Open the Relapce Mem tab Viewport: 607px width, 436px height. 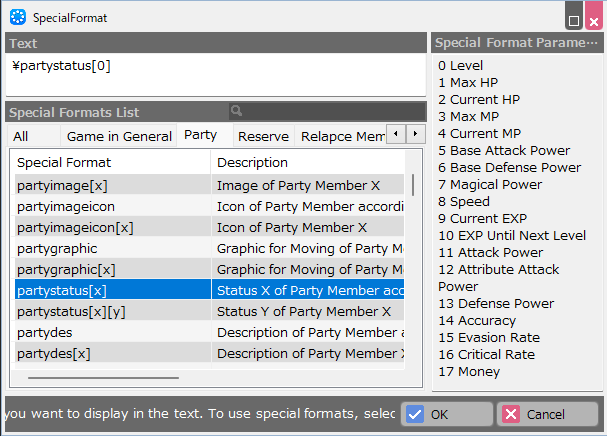pyautogui.click(x=341, y=136)
